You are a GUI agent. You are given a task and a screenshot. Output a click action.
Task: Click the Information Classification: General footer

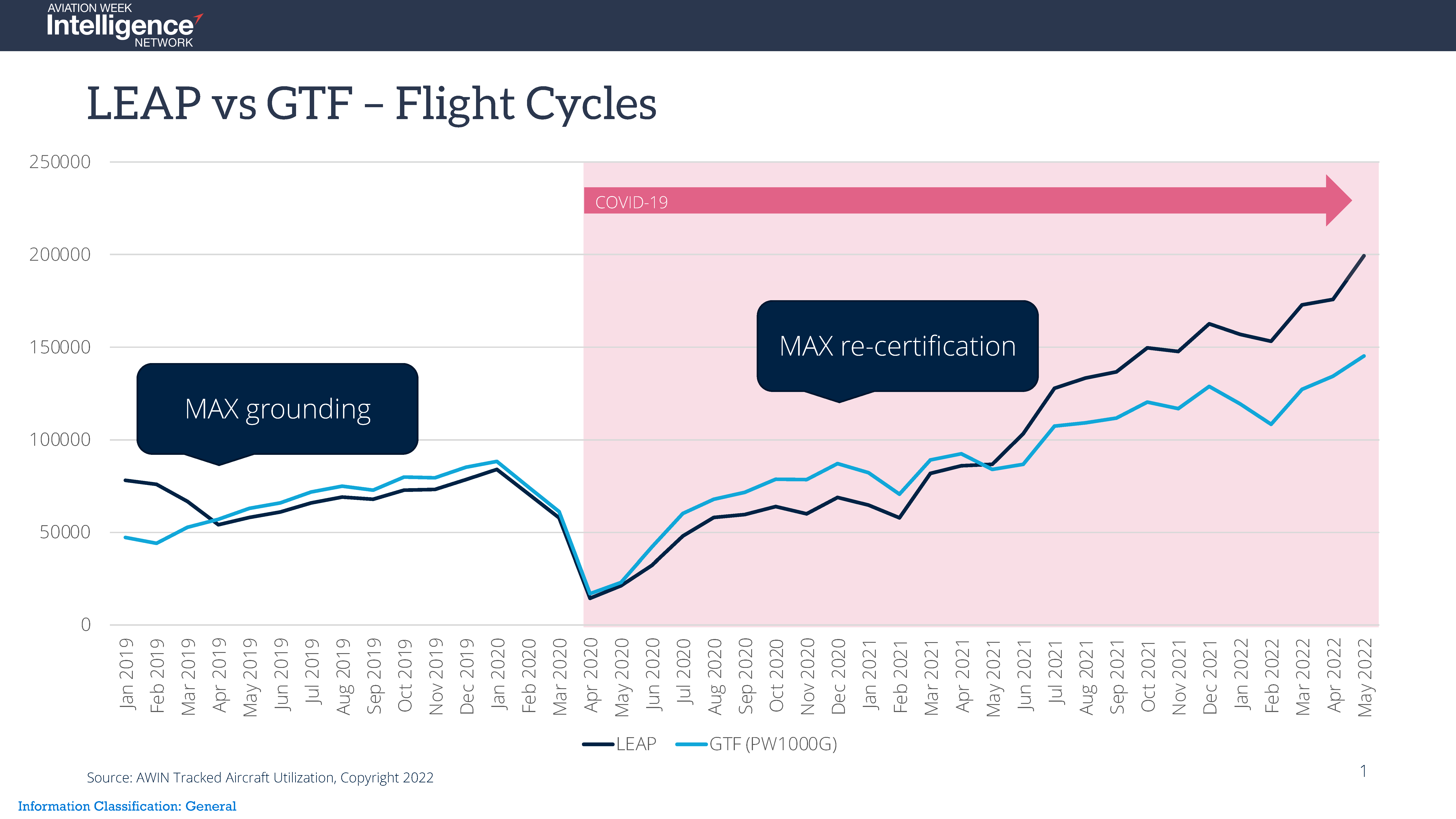(127, 806)
